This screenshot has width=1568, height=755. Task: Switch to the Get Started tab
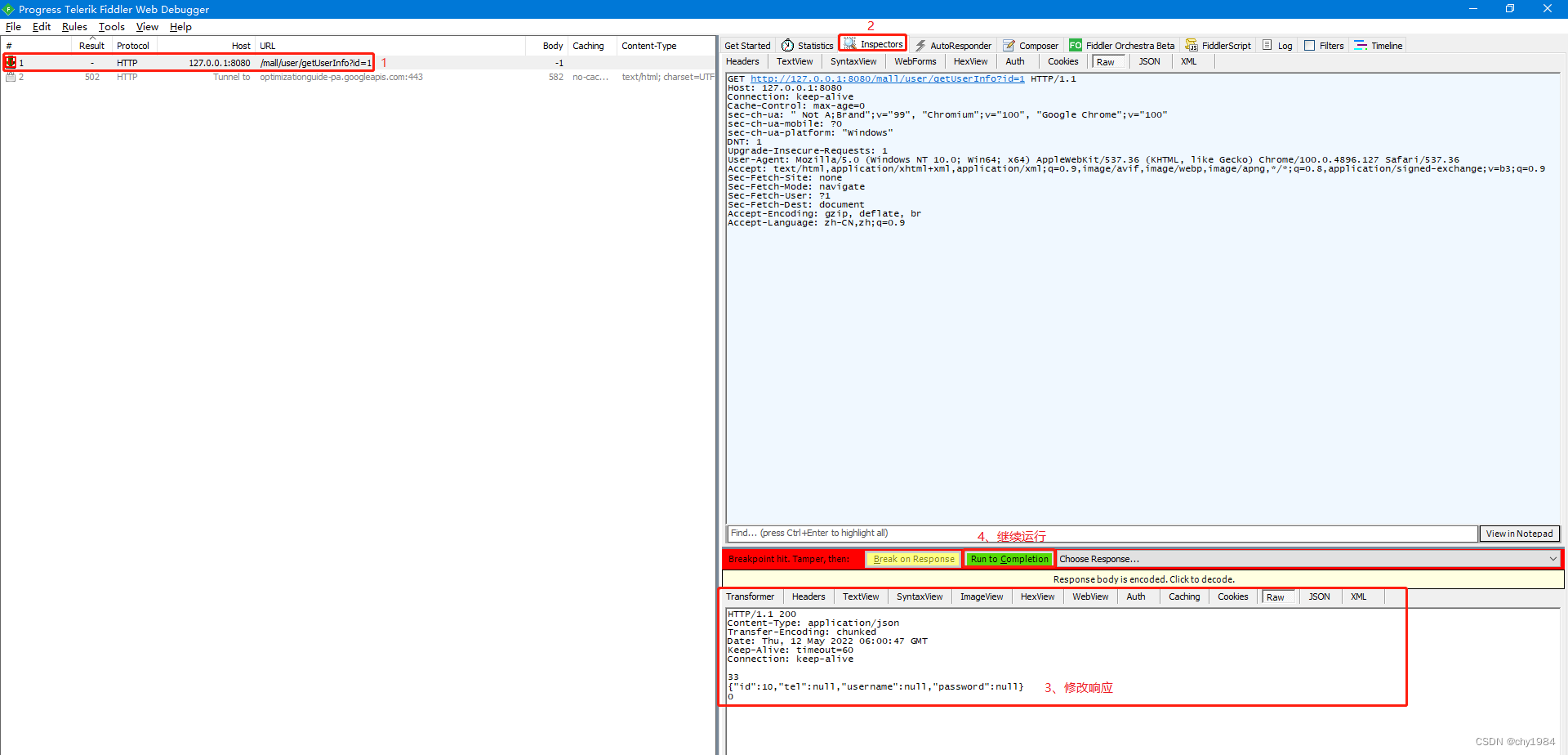pyautogui.click(x=747, y=46)
